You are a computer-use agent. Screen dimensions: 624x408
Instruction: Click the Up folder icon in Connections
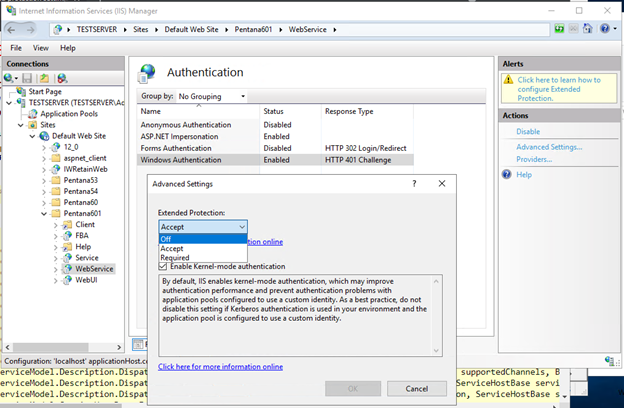[x=44, y=78]
